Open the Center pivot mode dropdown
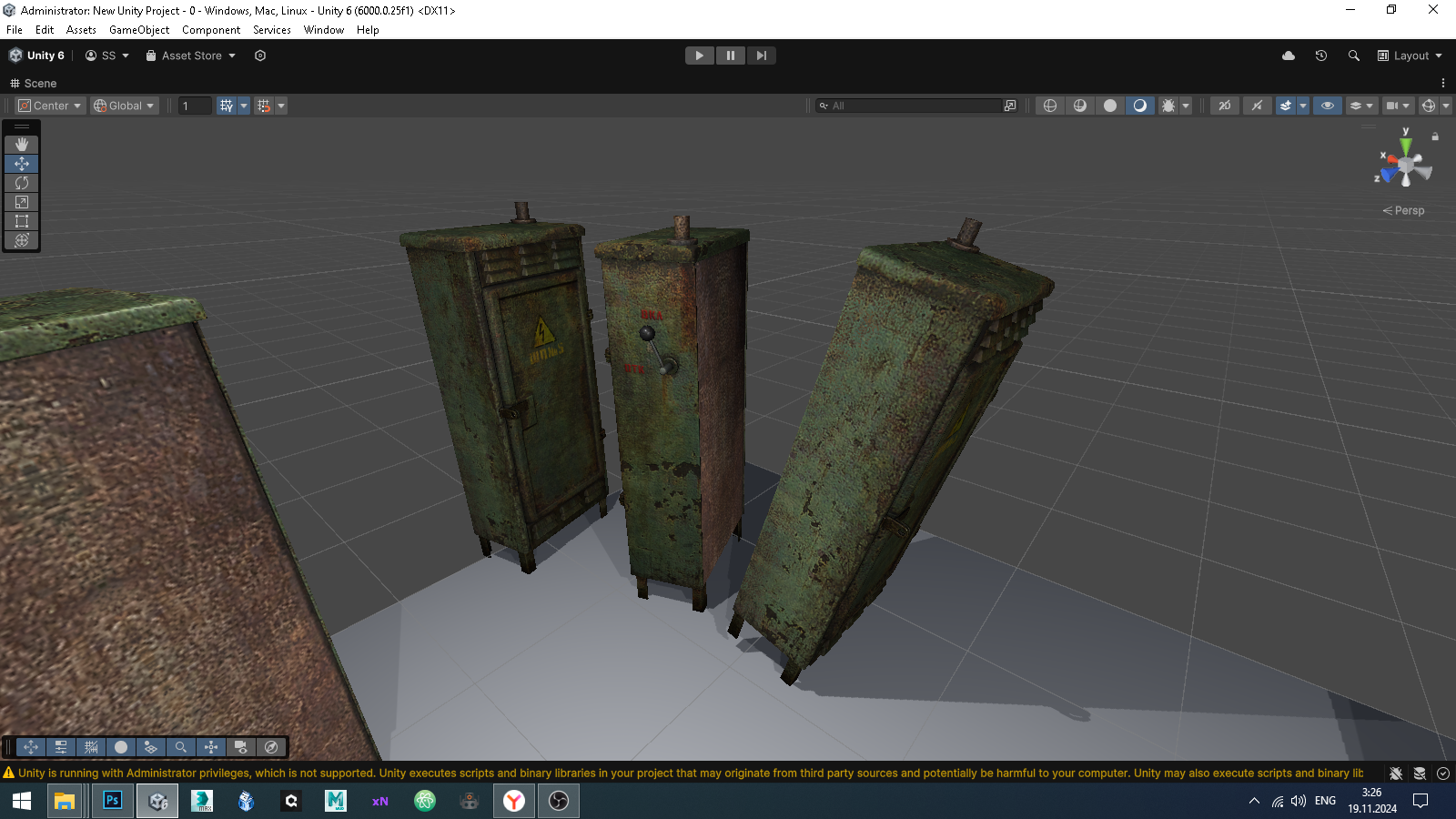The image size is (1456, 819). point(51,106)
